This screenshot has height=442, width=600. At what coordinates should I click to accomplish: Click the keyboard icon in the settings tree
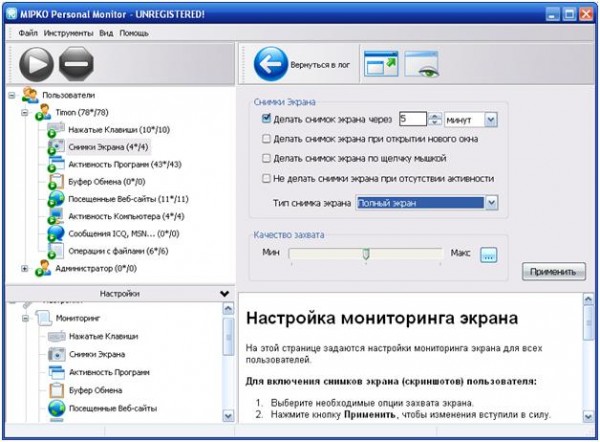[x=57, y=336]
